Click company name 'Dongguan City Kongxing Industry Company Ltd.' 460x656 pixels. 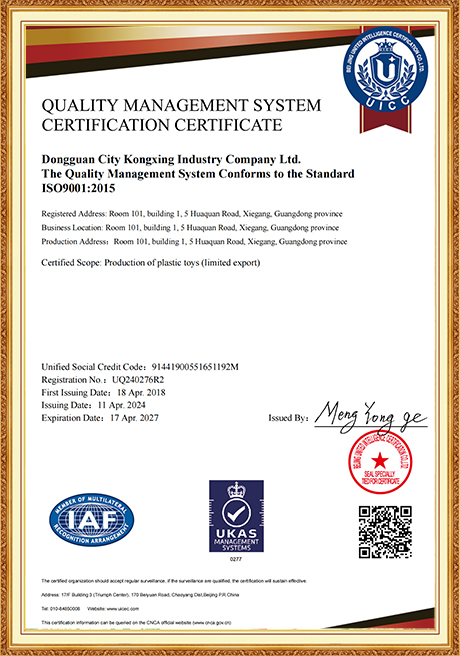point(171,159)
